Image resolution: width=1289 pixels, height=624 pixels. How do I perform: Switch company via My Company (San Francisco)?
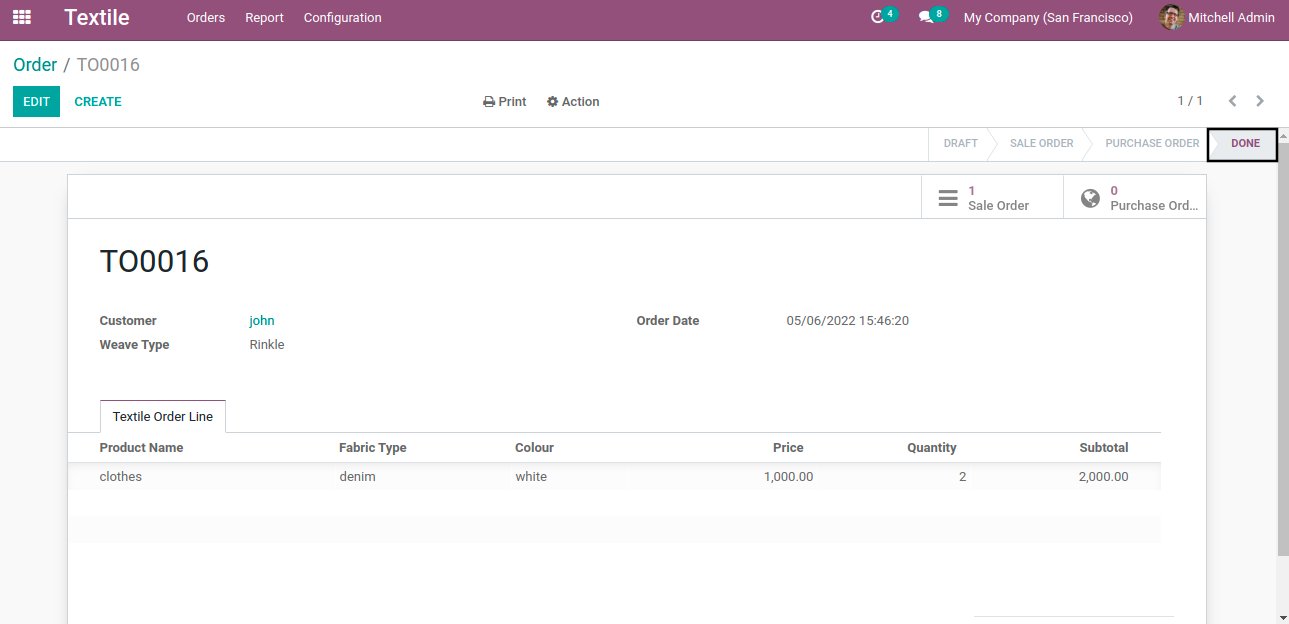(x=1048, y=17)
